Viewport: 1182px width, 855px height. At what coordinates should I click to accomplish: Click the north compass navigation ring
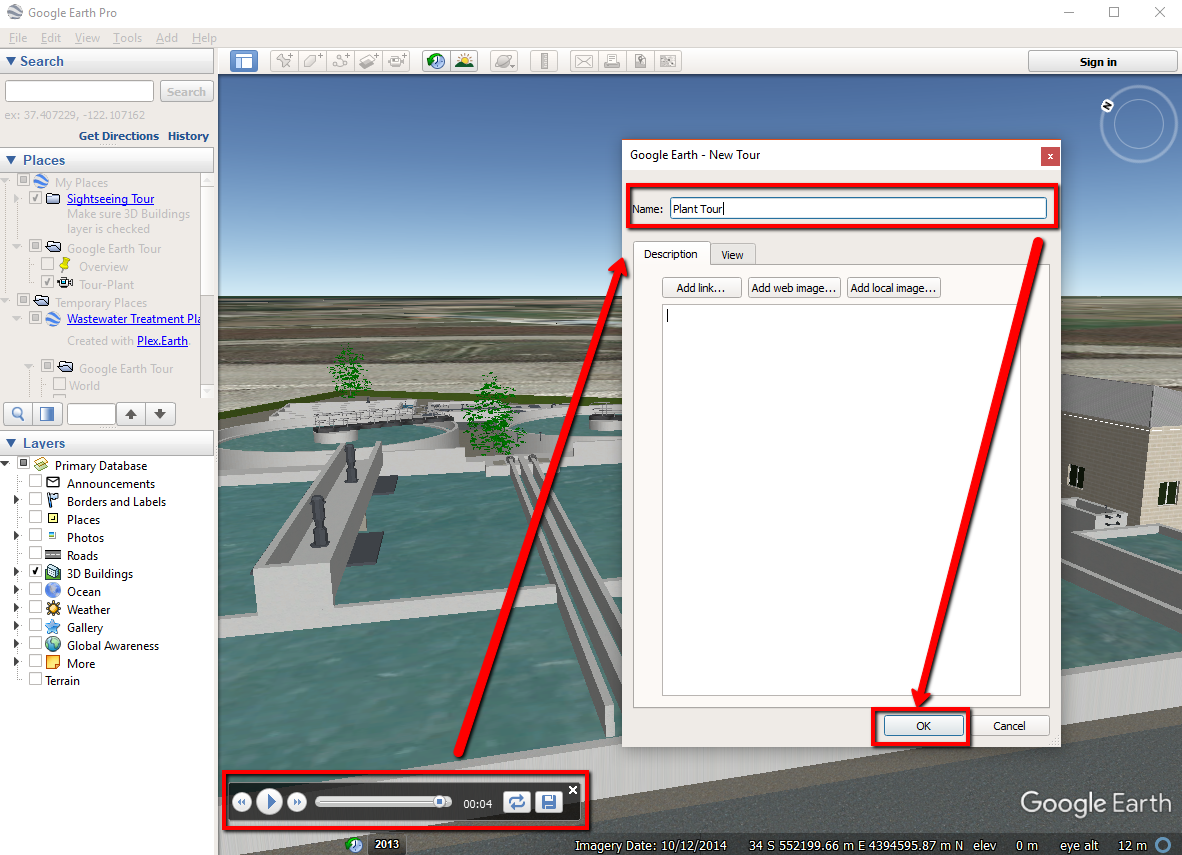[1138, 124]
